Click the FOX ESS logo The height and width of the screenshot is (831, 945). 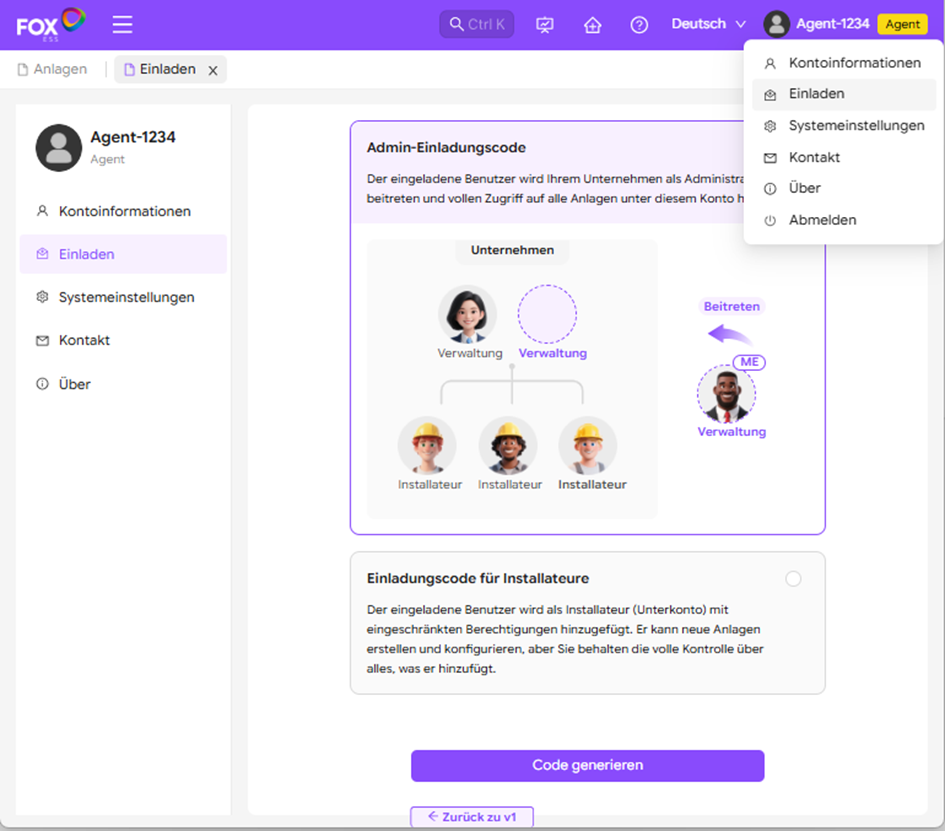pyautogui.click(x=51, y=25)
